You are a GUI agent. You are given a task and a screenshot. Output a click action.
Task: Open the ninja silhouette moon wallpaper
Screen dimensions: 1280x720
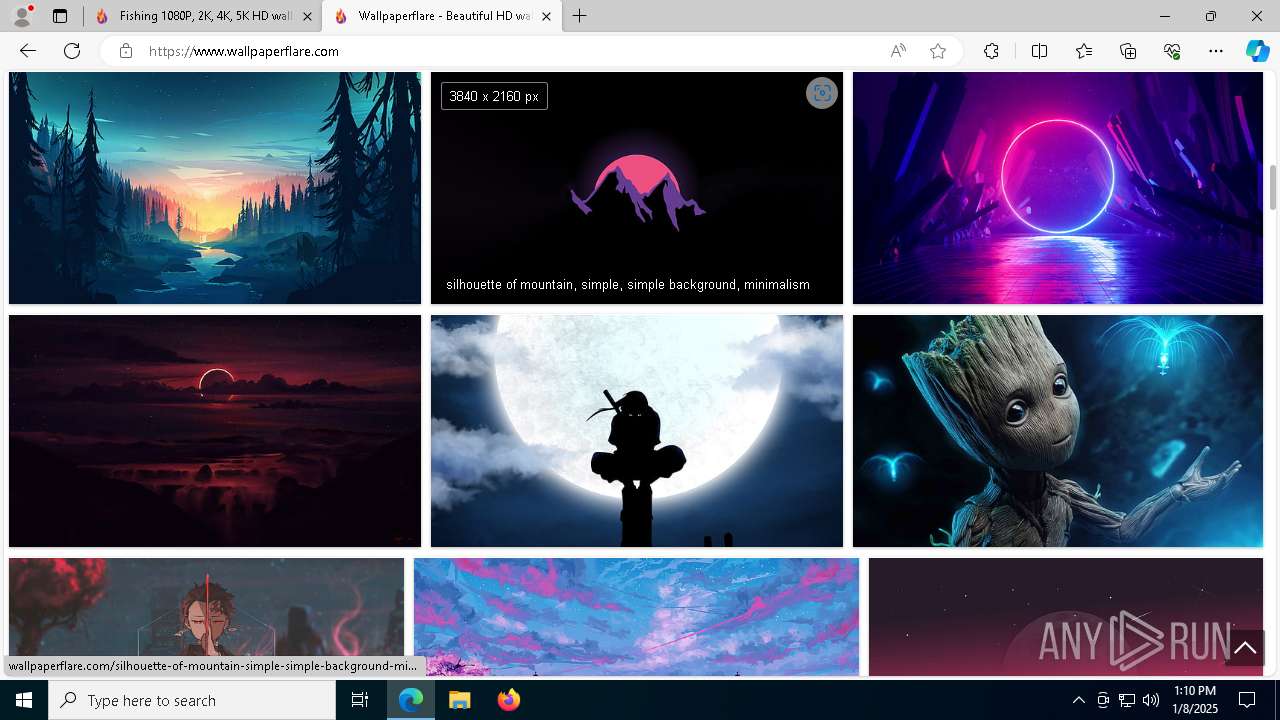click(x=637, y=431)
